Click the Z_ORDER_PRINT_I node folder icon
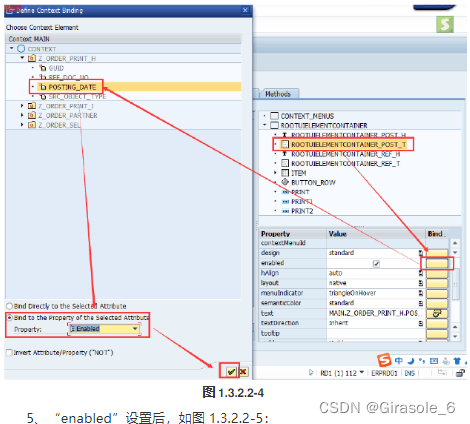Image resolution: width=470 pixels, height=424 pixels. [32, 106]
